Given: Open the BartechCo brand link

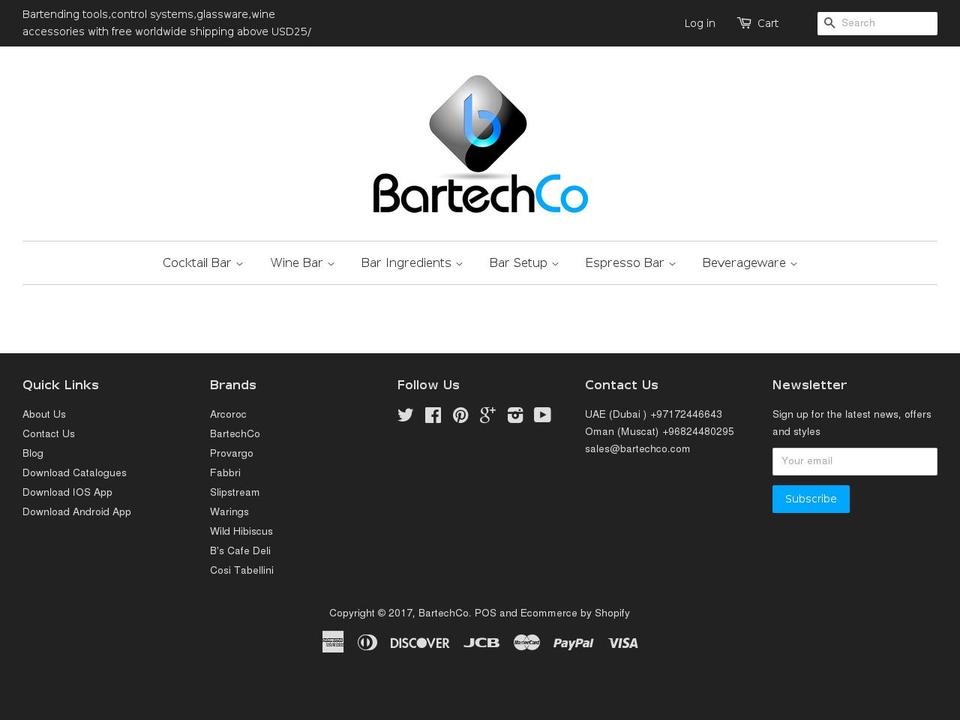Looking at the screenshot, I should pyautogui.click(x=235, y=434).
